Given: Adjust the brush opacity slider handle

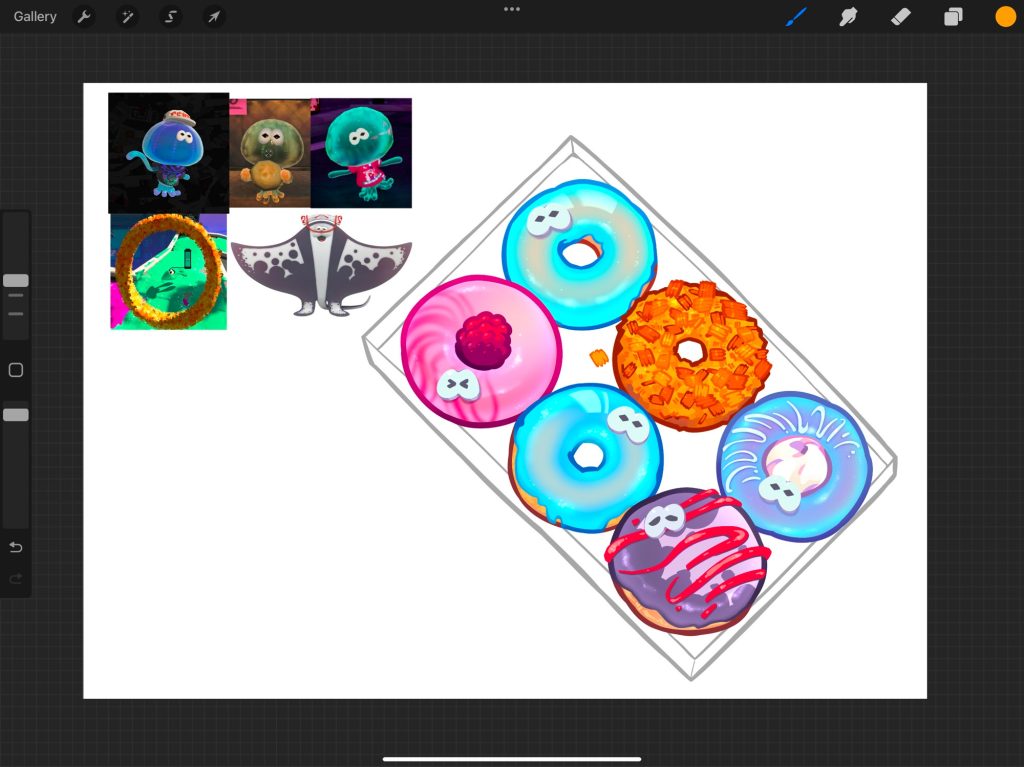Looking at the screenshot, I should point(16,415).
